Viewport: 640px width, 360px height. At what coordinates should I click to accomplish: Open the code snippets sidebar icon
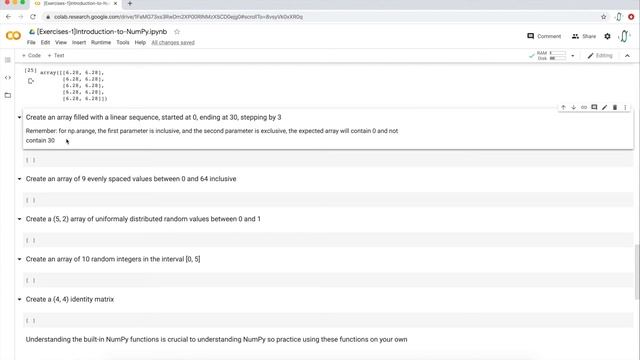point(8,78)
